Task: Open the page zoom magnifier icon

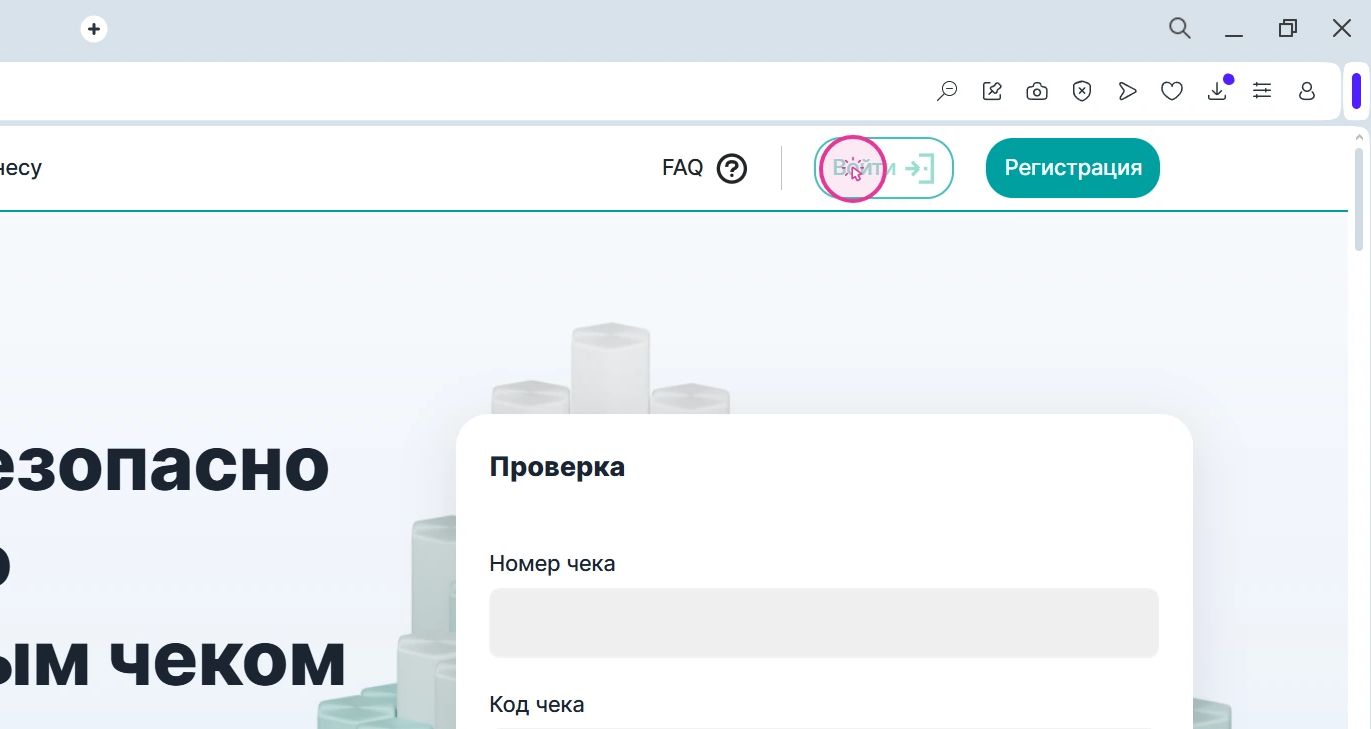Action: [x=946, y=92]
